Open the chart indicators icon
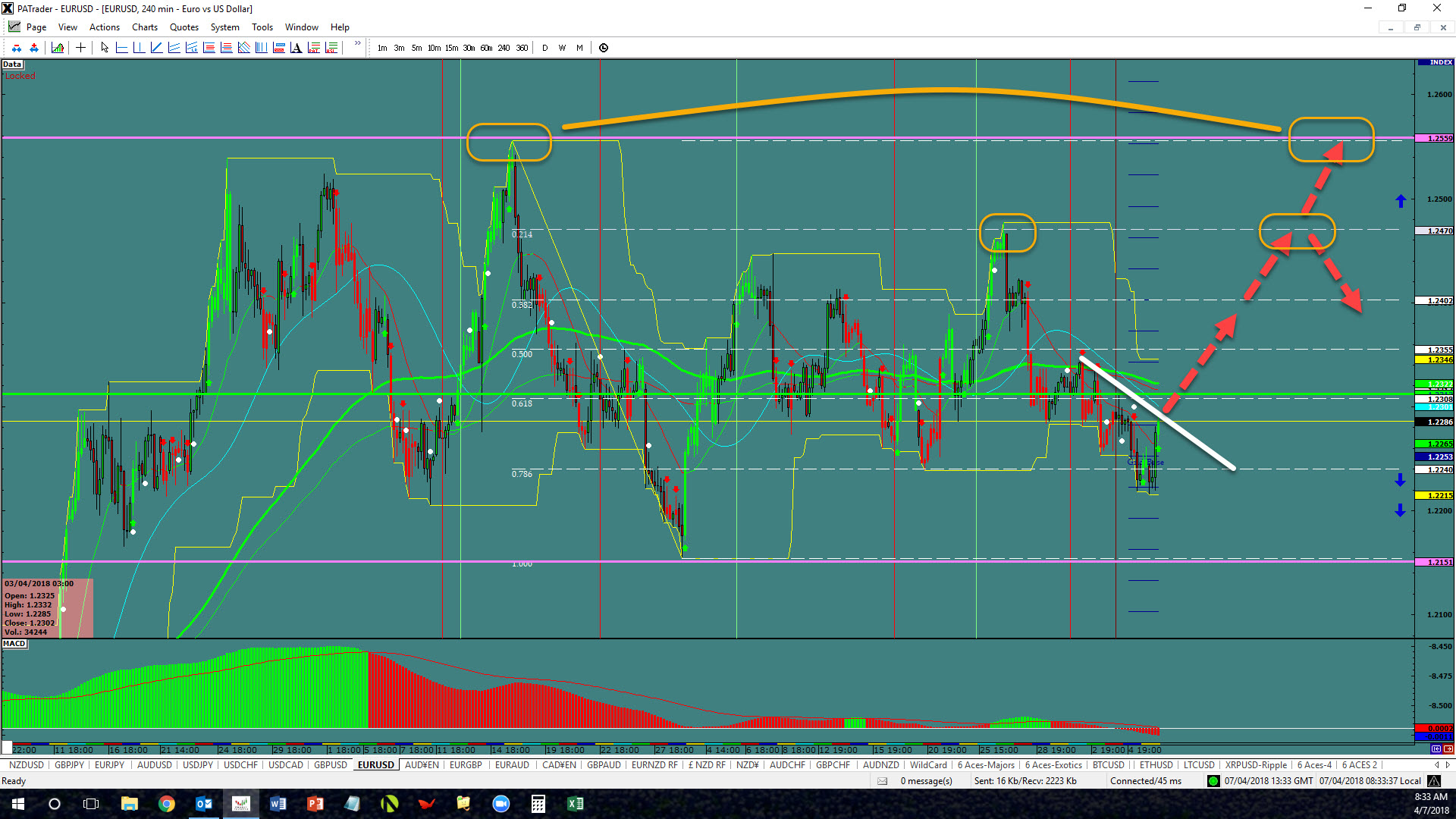The width and height of the screenshot is (1456, 819). coord(58,48)
